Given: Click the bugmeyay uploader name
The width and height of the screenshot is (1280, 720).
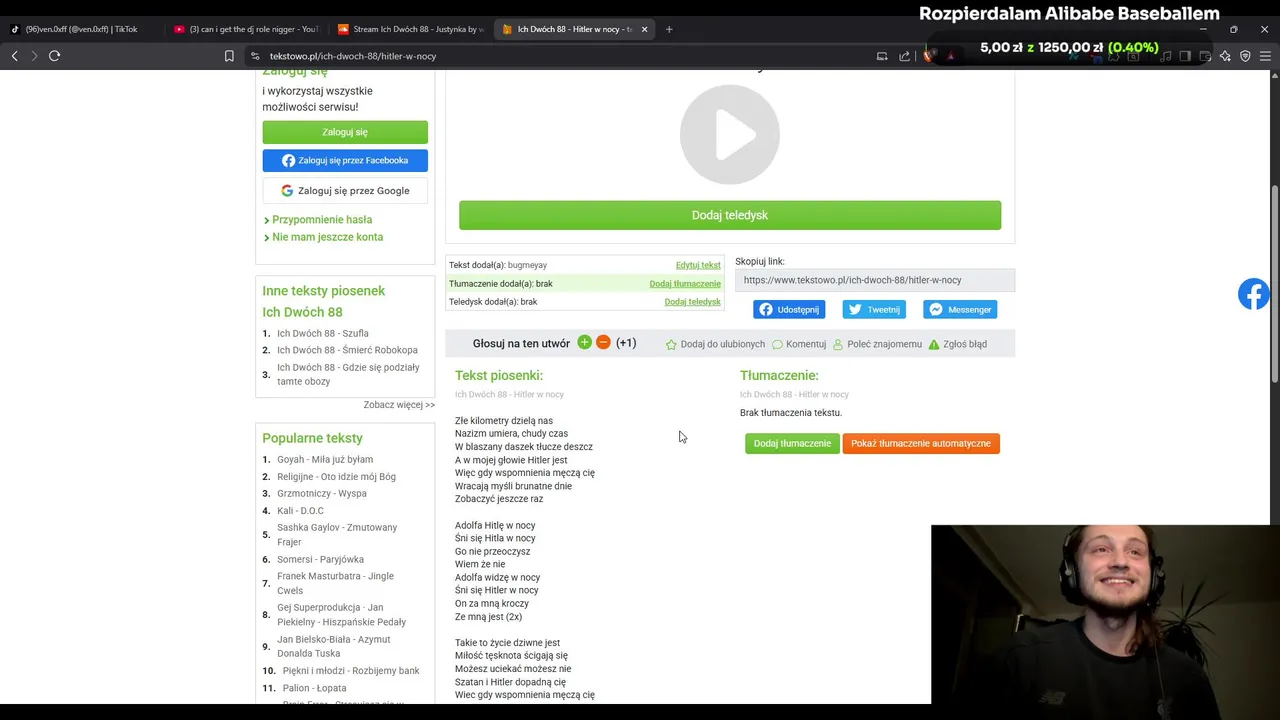Looking at the screenshot, I should click(527, 265).
